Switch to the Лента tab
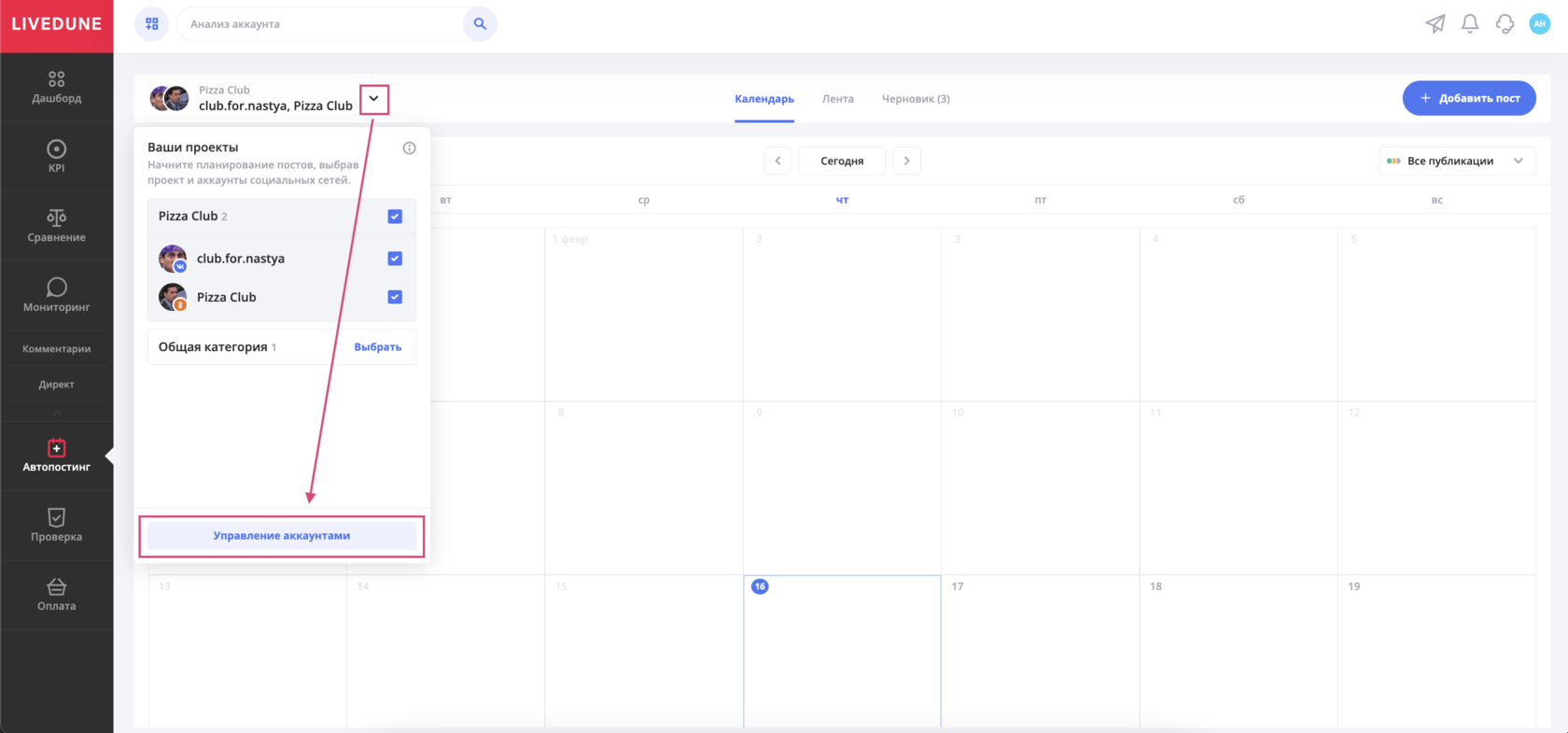 (837, 99)
